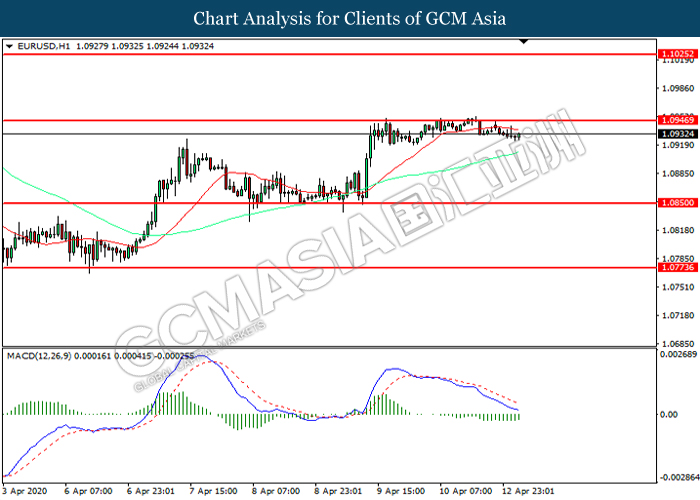Click the 8 Apr 07:00 time label
The image size is (700, 500).
275,491
